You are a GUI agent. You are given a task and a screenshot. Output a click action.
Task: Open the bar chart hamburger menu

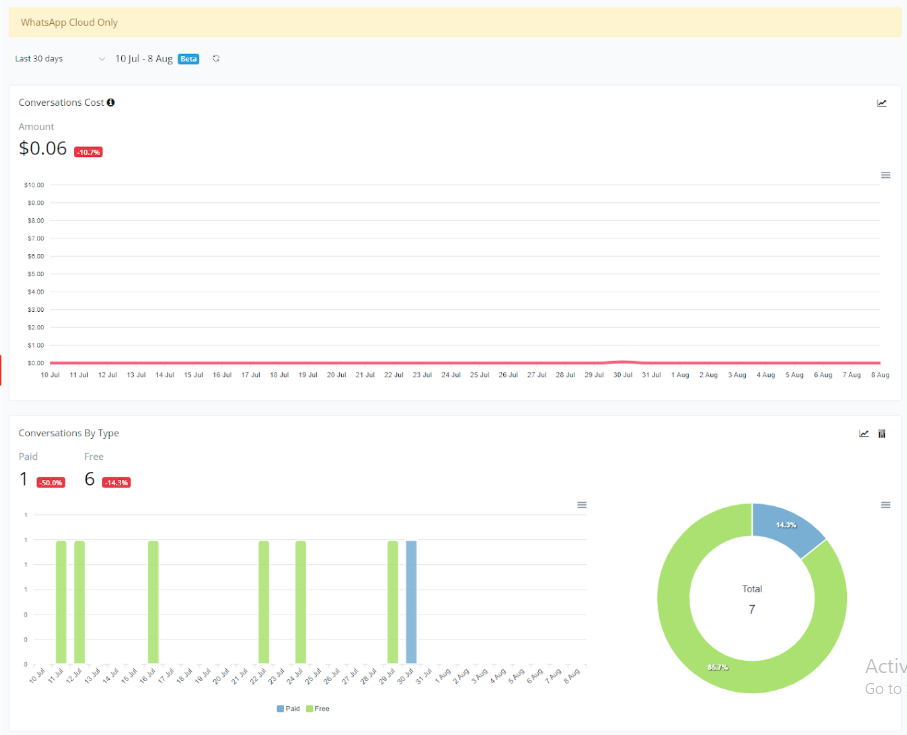click(582, 505)
